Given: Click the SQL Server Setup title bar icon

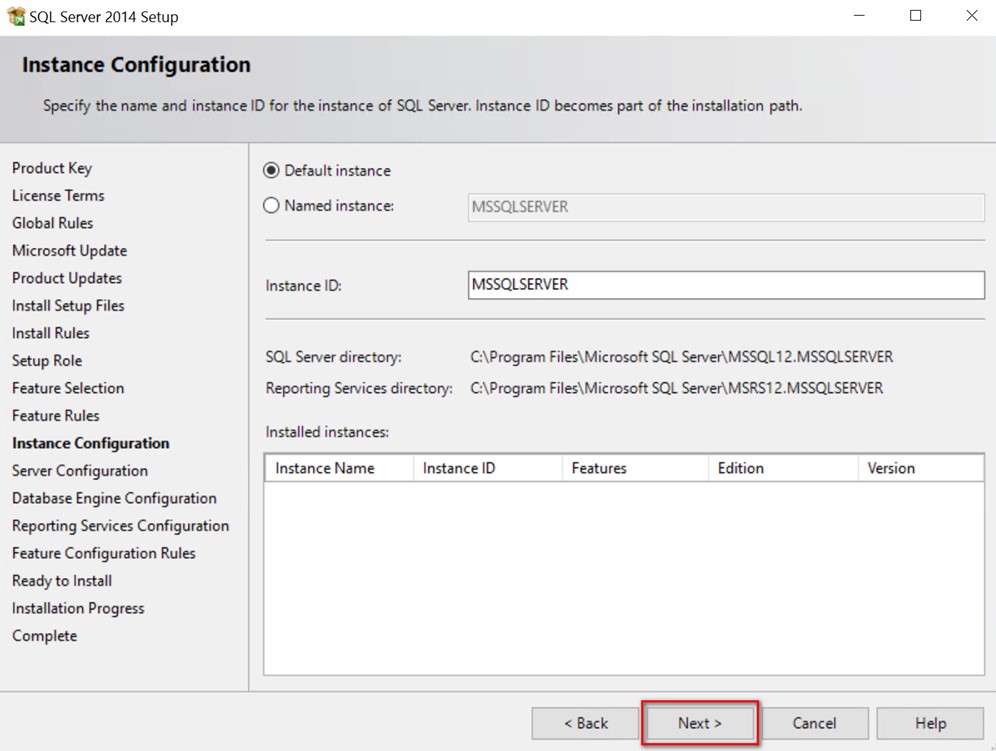Looking at the screenshot, I should pyautogui.click(x=15, y=16).
